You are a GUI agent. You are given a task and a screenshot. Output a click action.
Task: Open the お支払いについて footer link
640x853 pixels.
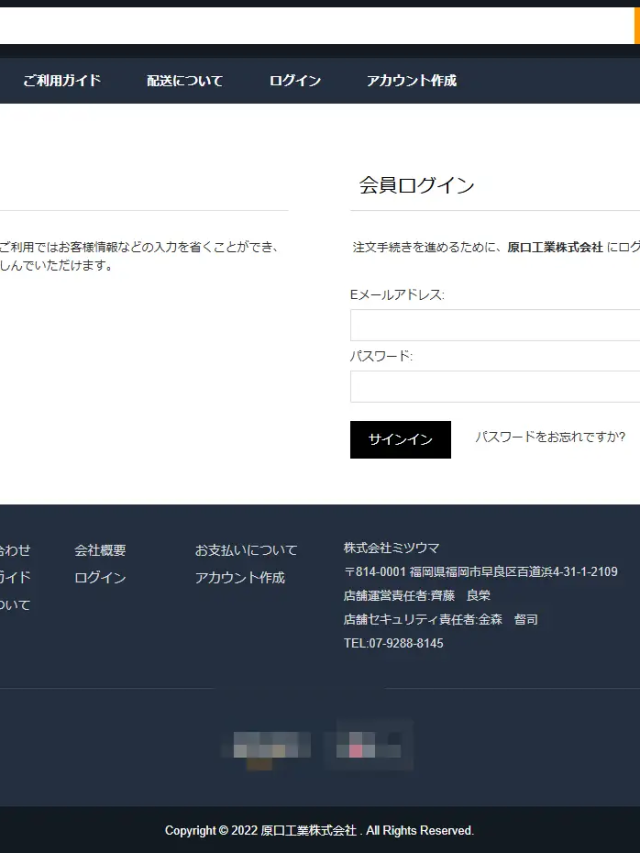(246, 550)
